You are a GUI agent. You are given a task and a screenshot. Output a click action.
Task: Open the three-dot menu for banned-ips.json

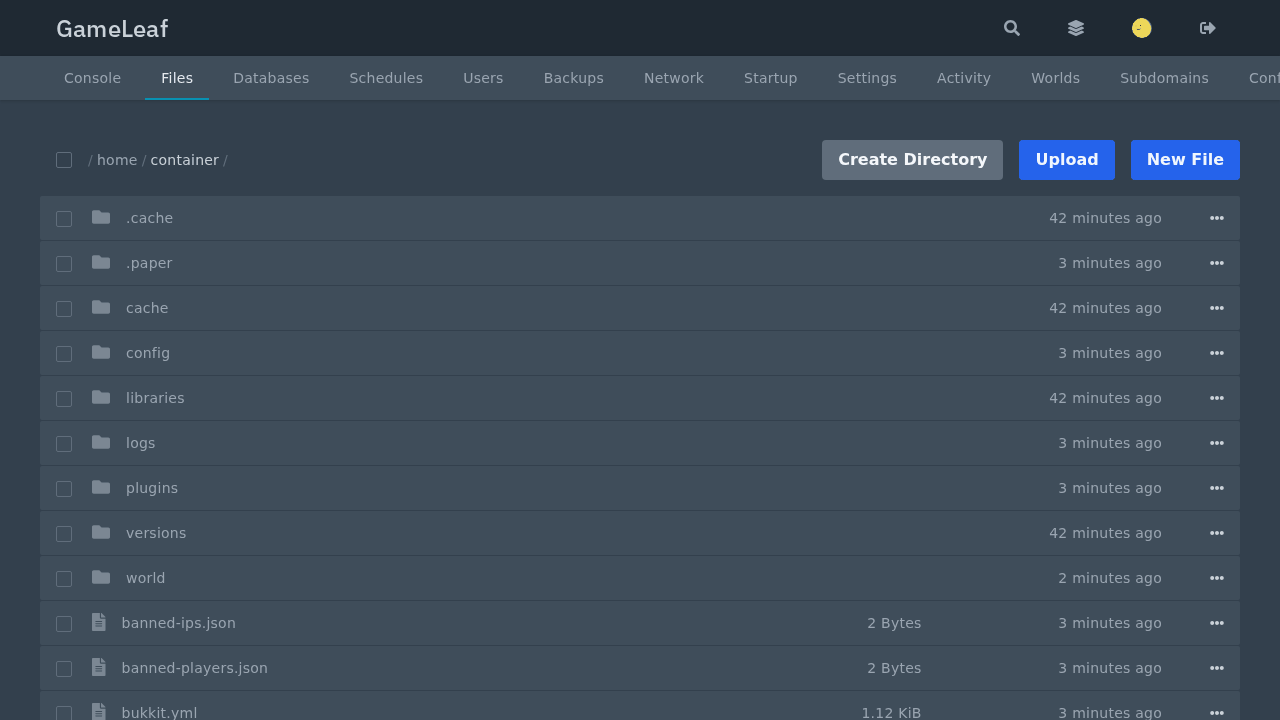(1217, 623)
